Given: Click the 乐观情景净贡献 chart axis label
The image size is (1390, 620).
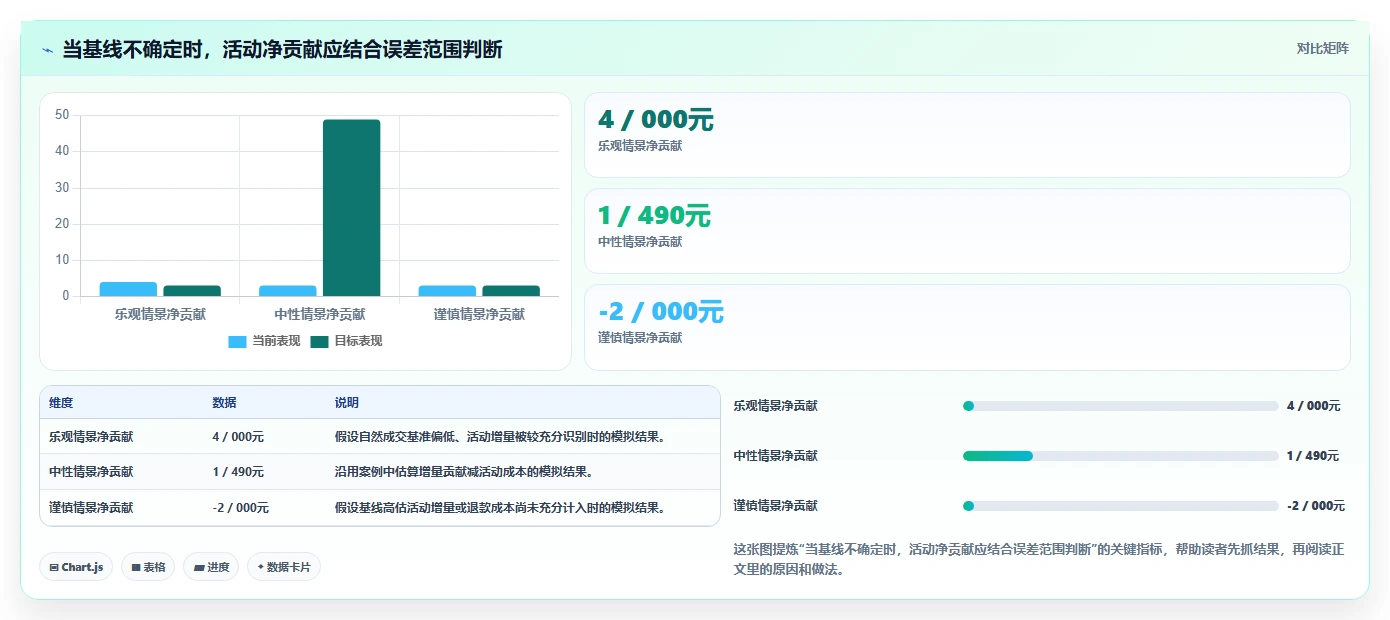Looking at the screenshot, I should pyautogui.click(x=160, y=314).
